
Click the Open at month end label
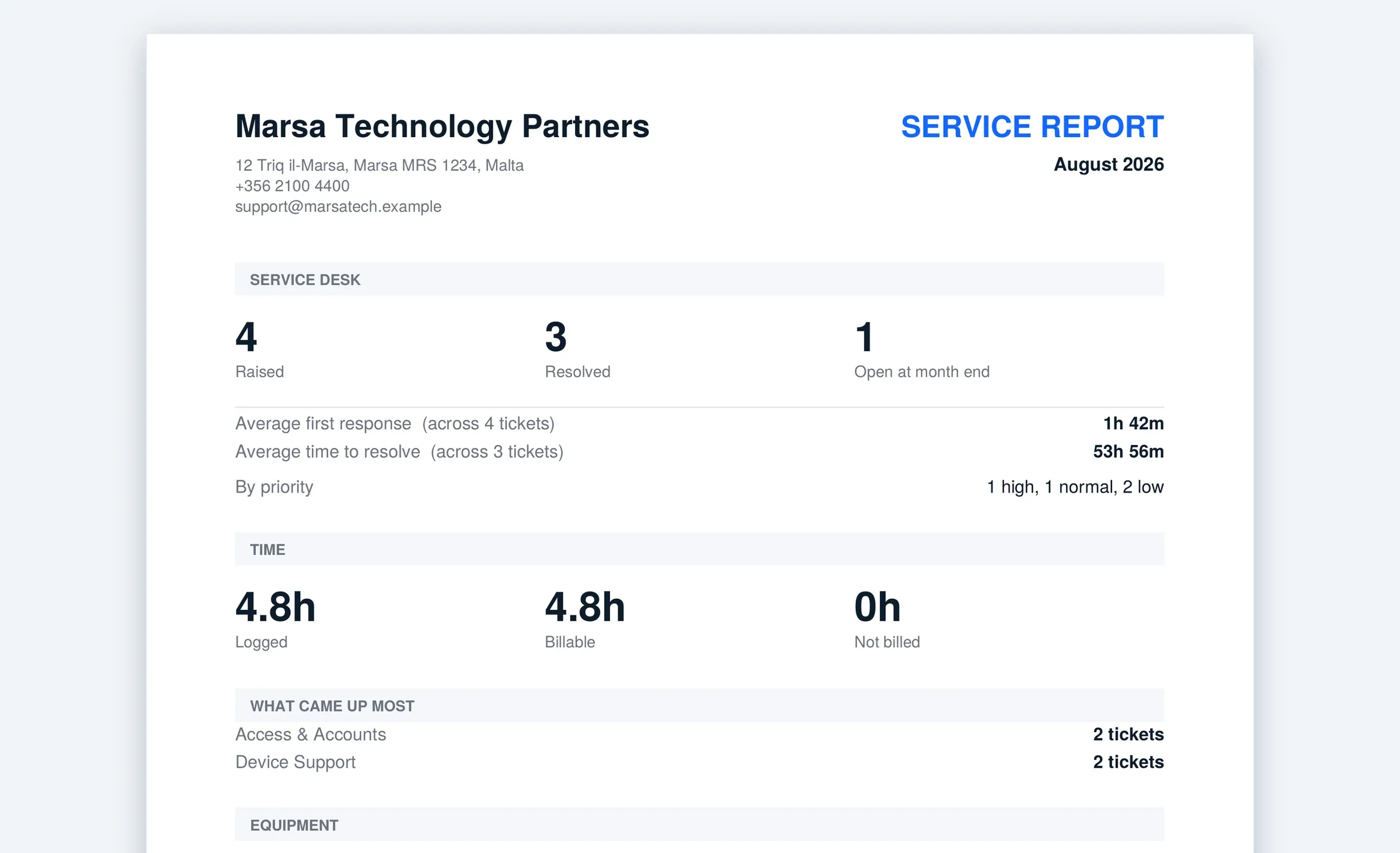click(x=921, y=371)
